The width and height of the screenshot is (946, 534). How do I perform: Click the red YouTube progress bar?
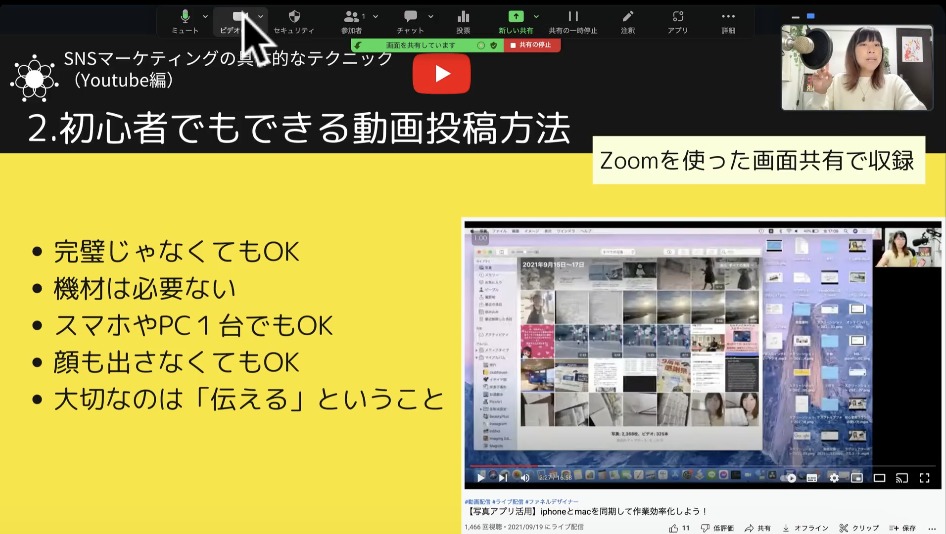point(504,466)
